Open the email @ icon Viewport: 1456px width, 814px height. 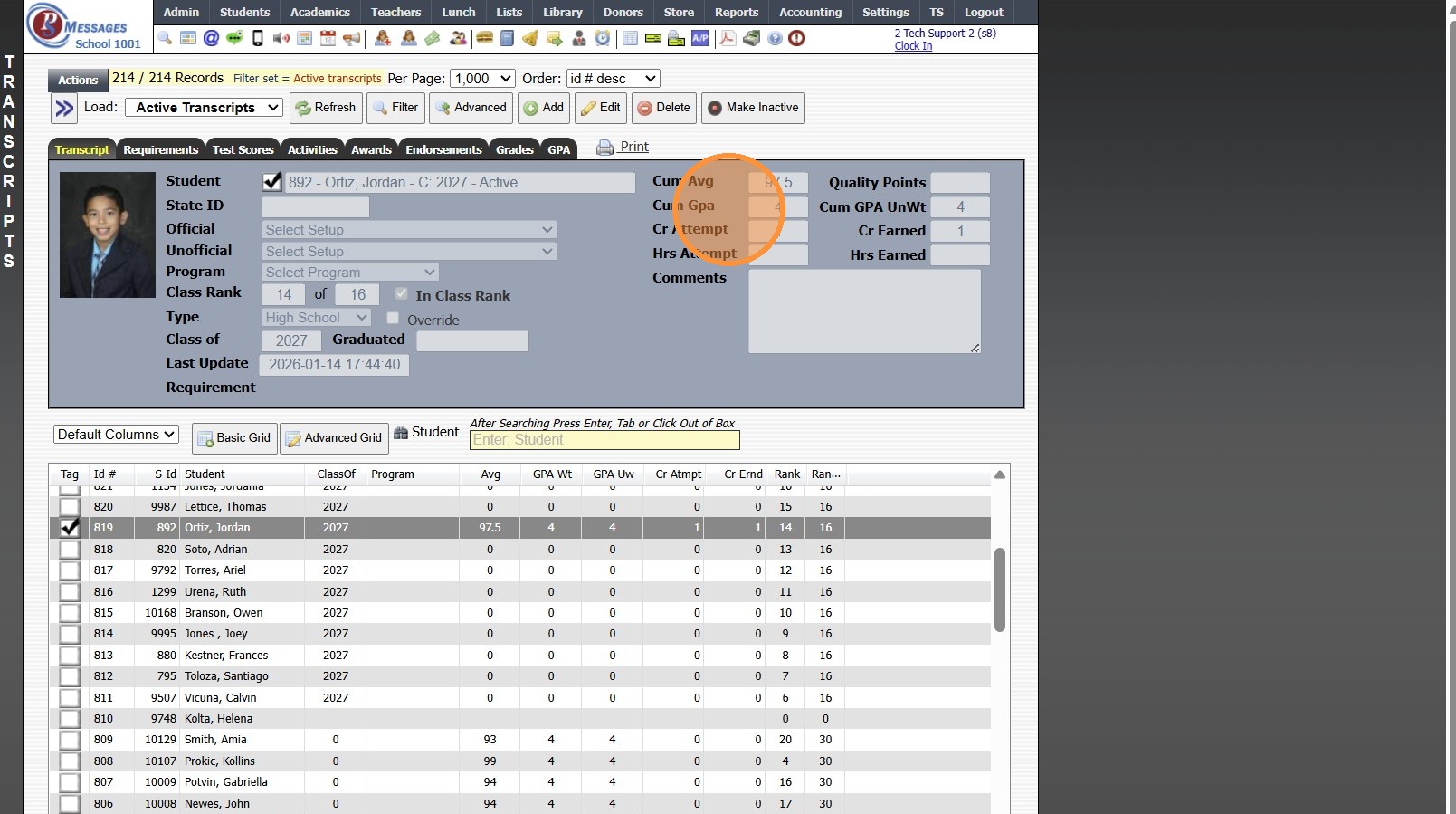click(x=211, y=38)
